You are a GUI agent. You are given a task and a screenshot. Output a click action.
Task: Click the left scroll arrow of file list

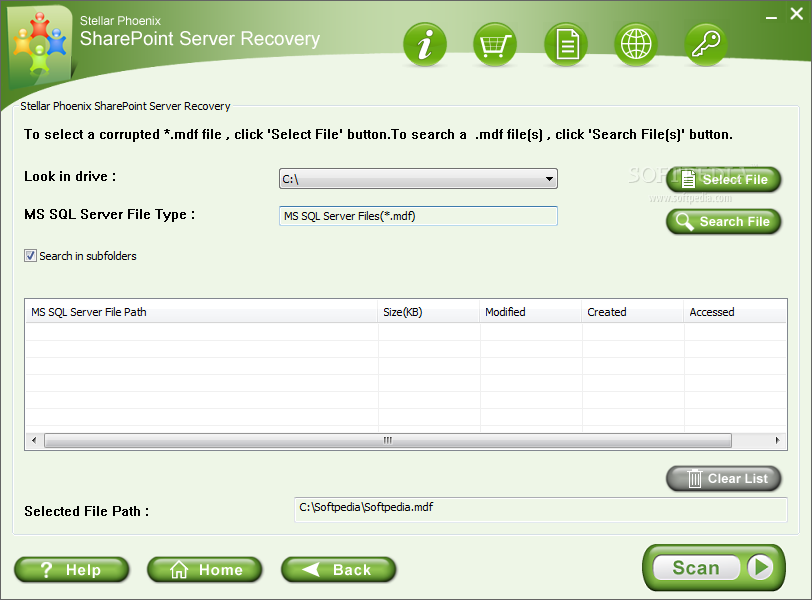point(34,441)
